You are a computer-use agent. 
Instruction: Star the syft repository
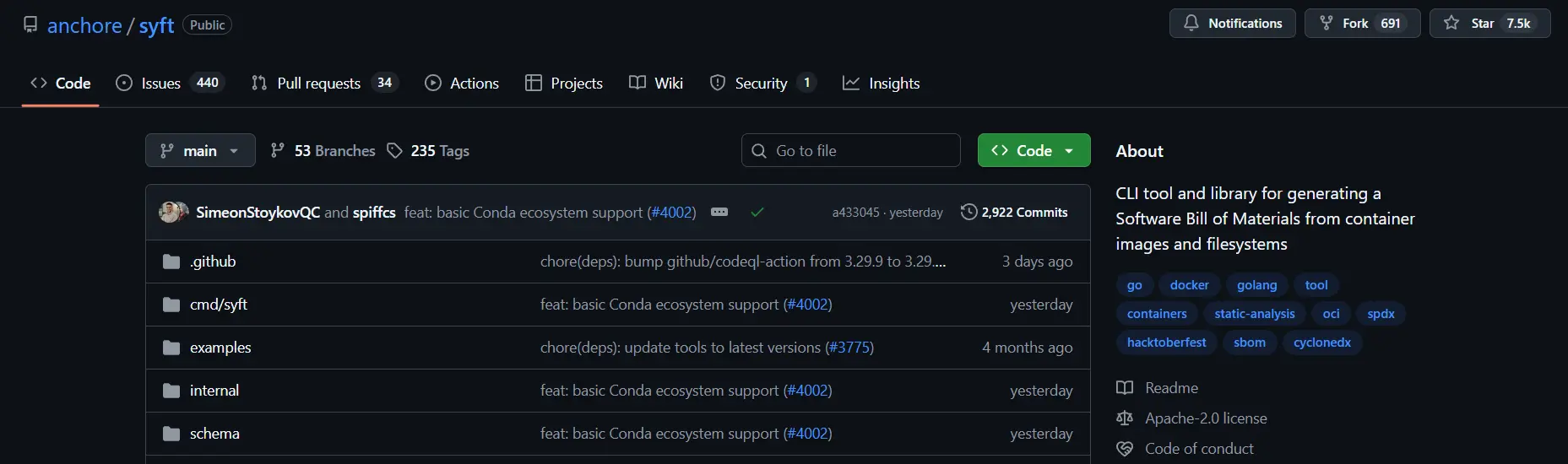[1489, 24]
